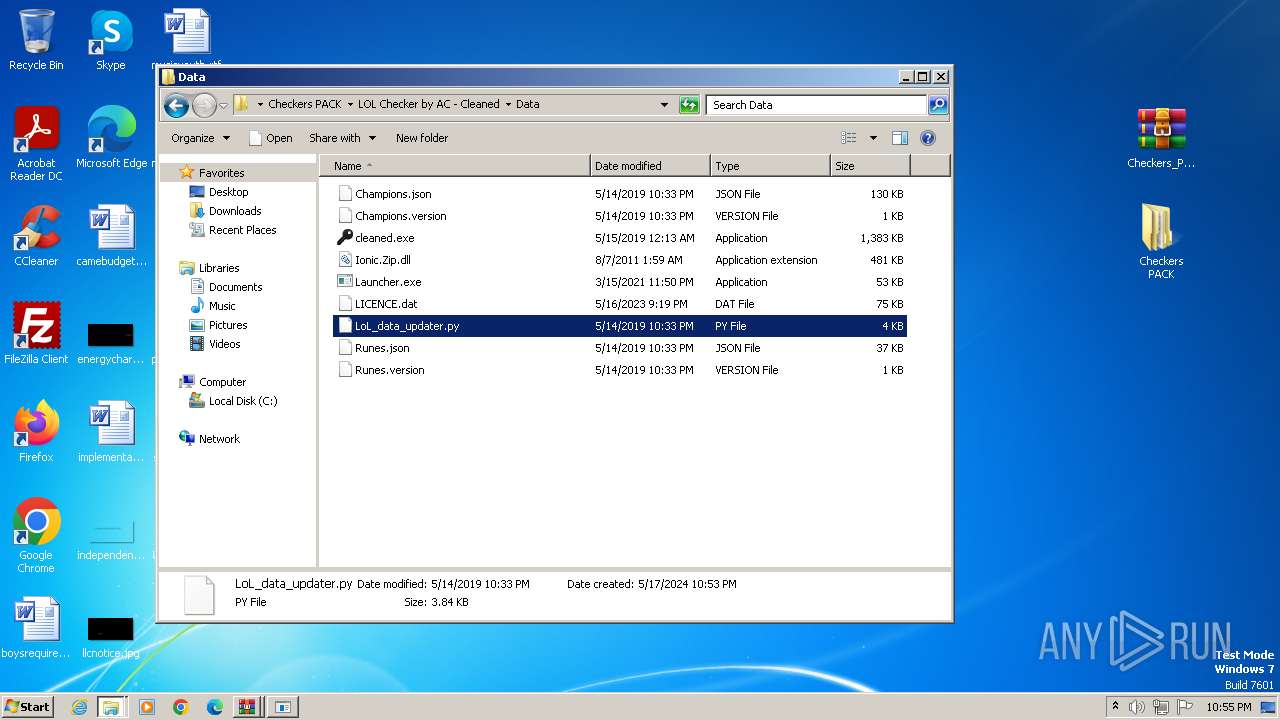1280x720 pixels.
Task: Select Google Chrome desktop icon
Action: (36, 537)
